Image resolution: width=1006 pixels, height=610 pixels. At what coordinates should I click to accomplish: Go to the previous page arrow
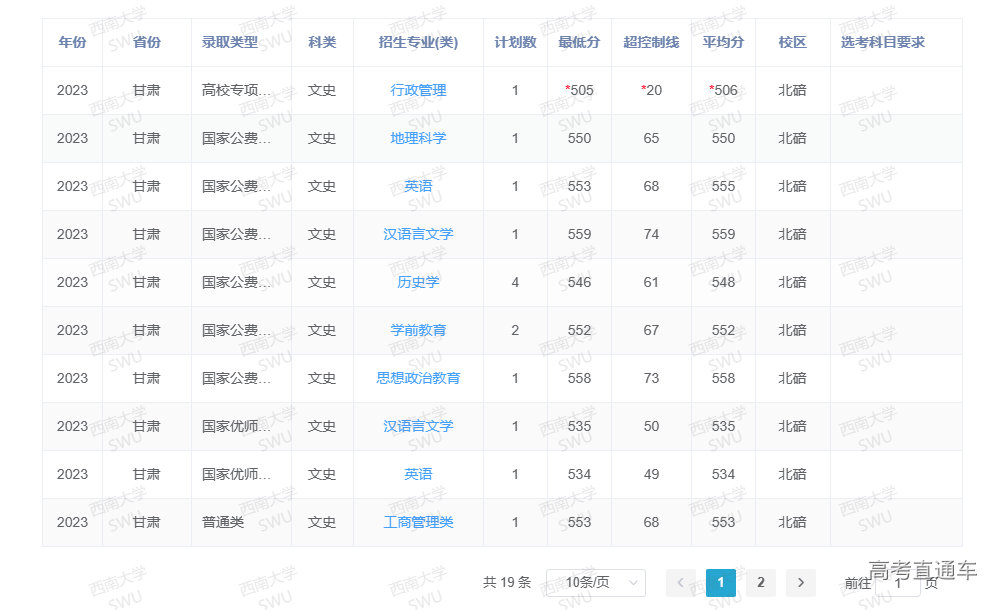tap(681, 583)
